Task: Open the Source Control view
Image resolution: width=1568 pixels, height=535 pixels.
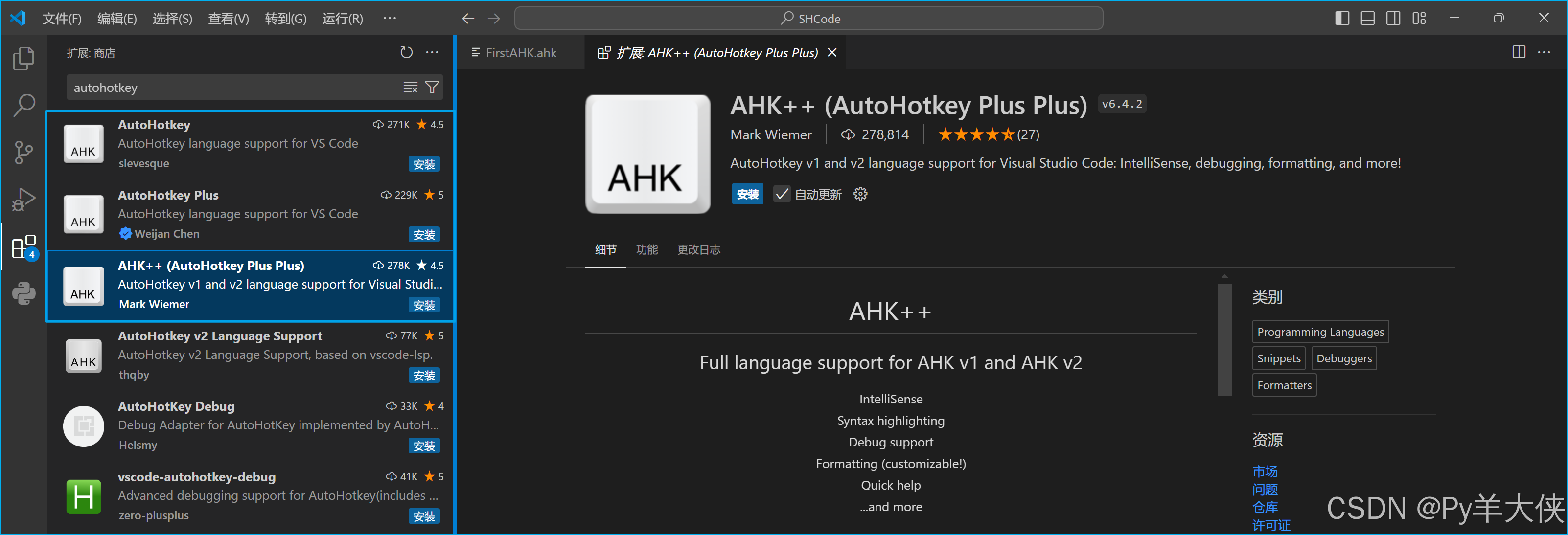Action: click(23, 152)
